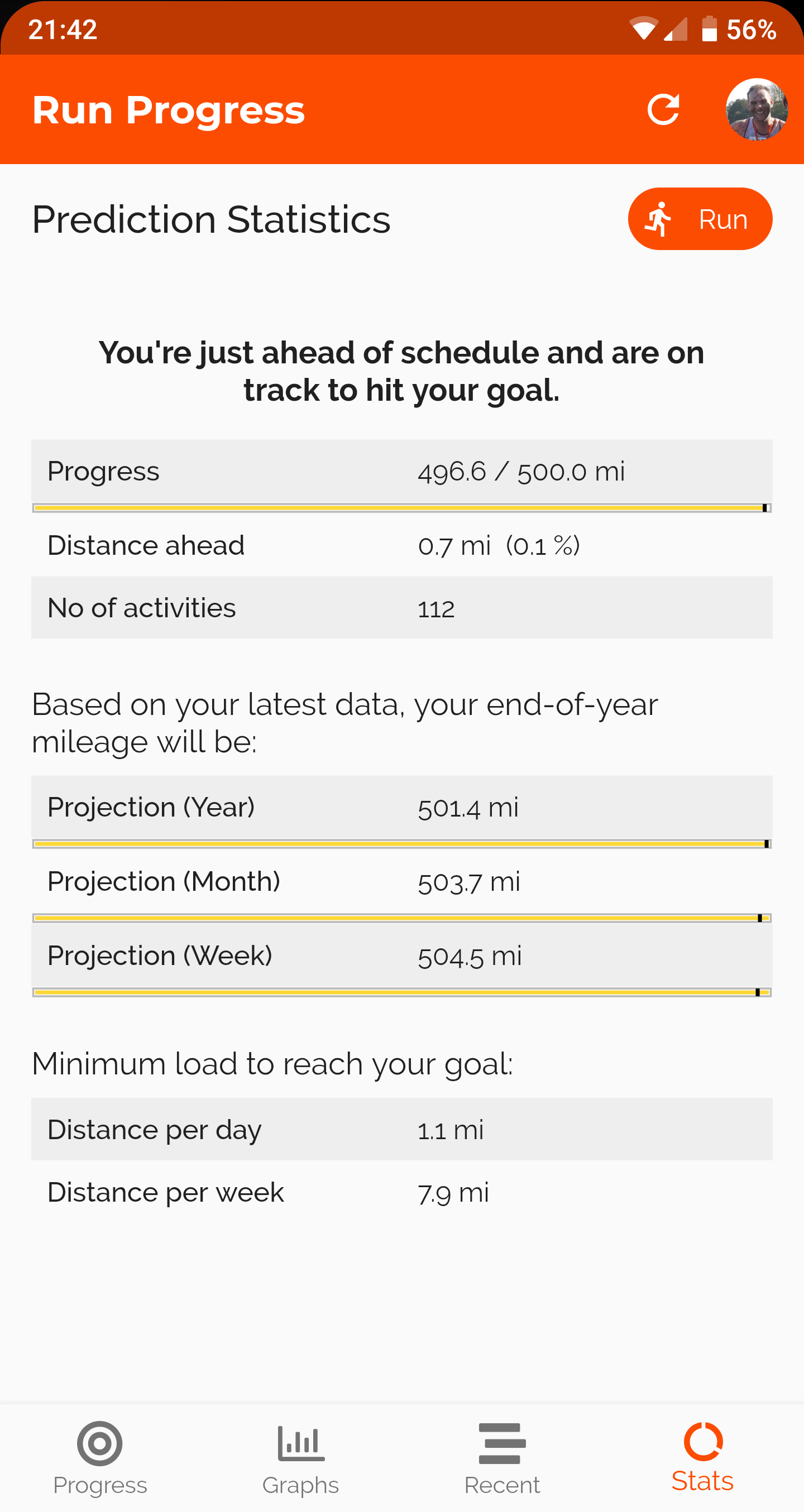The image size is (804, 1512).
Task: Click the Projection (Week) progress bar
Action: [x=401, y=992]
